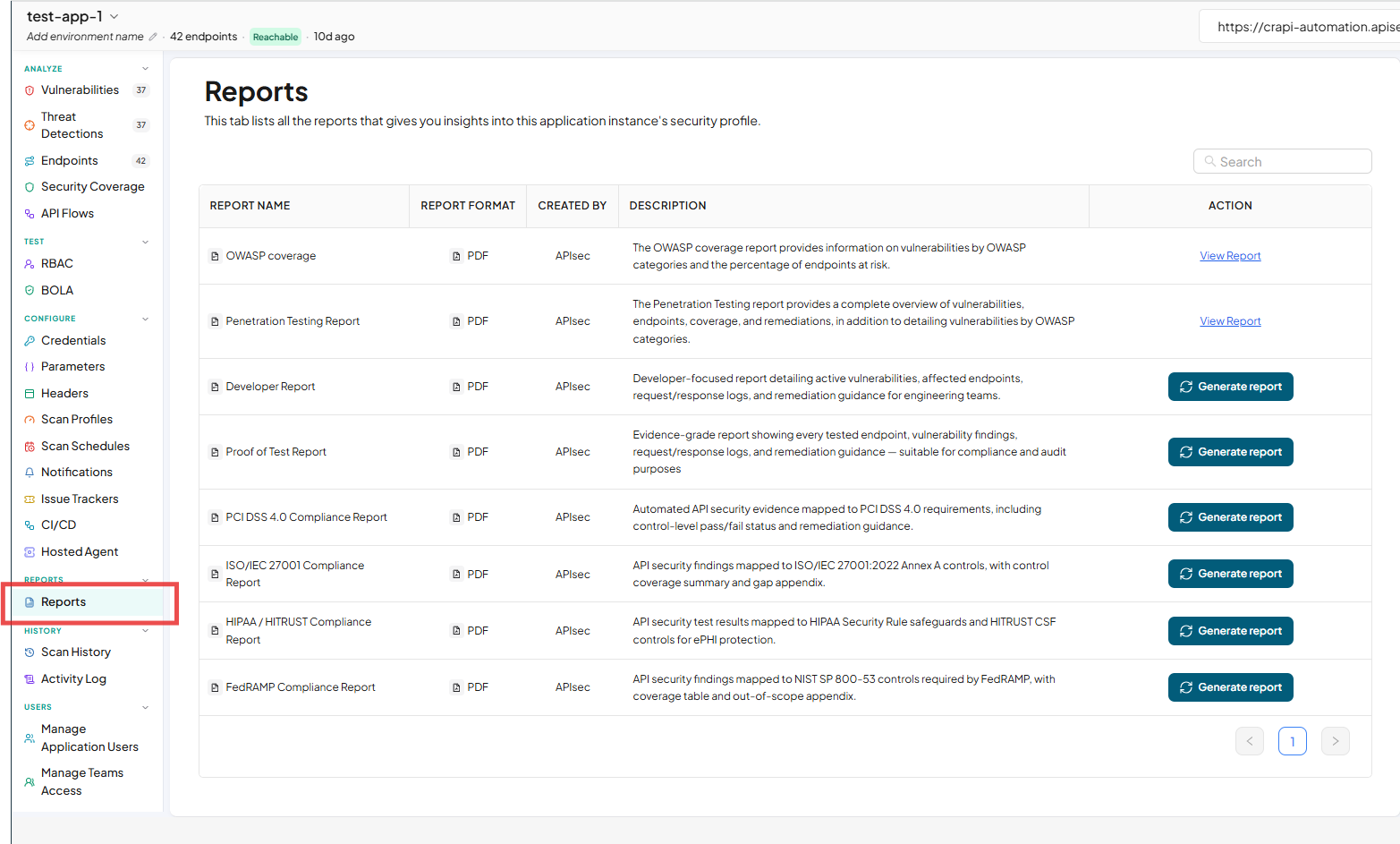Collapse the HISTORY sidebar section
Screen dimensions: 1400x844
click(145, 631)
